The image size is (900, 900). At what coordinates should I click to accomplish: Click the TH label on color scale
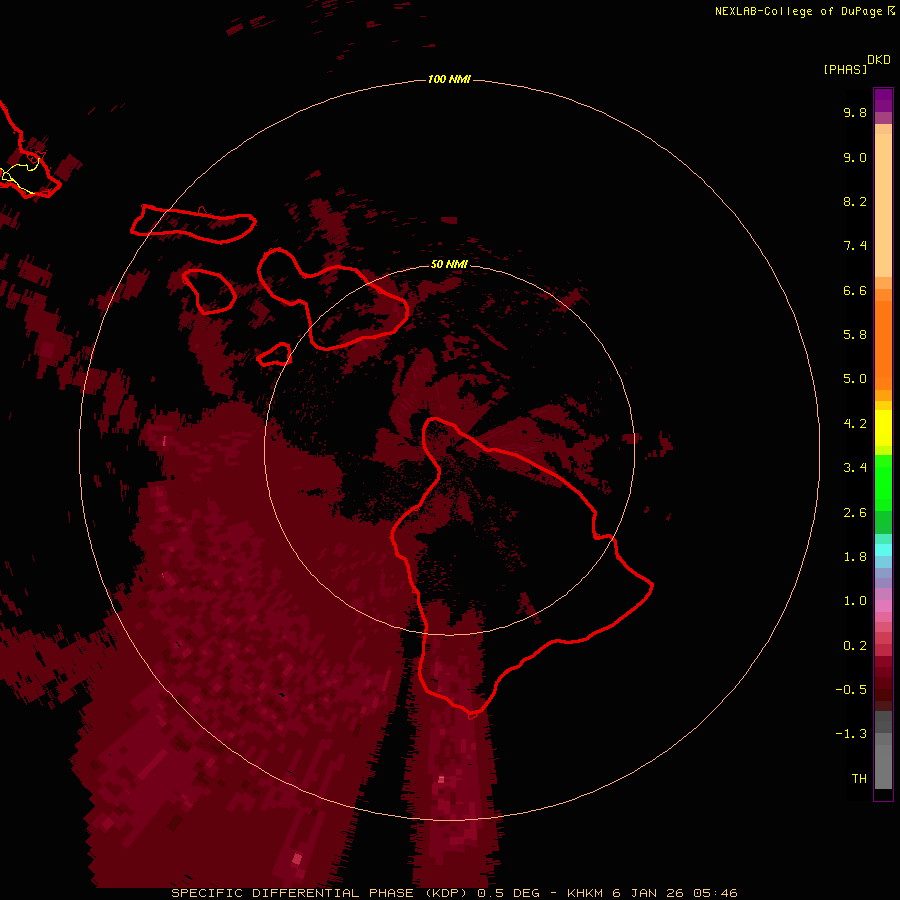859,779
